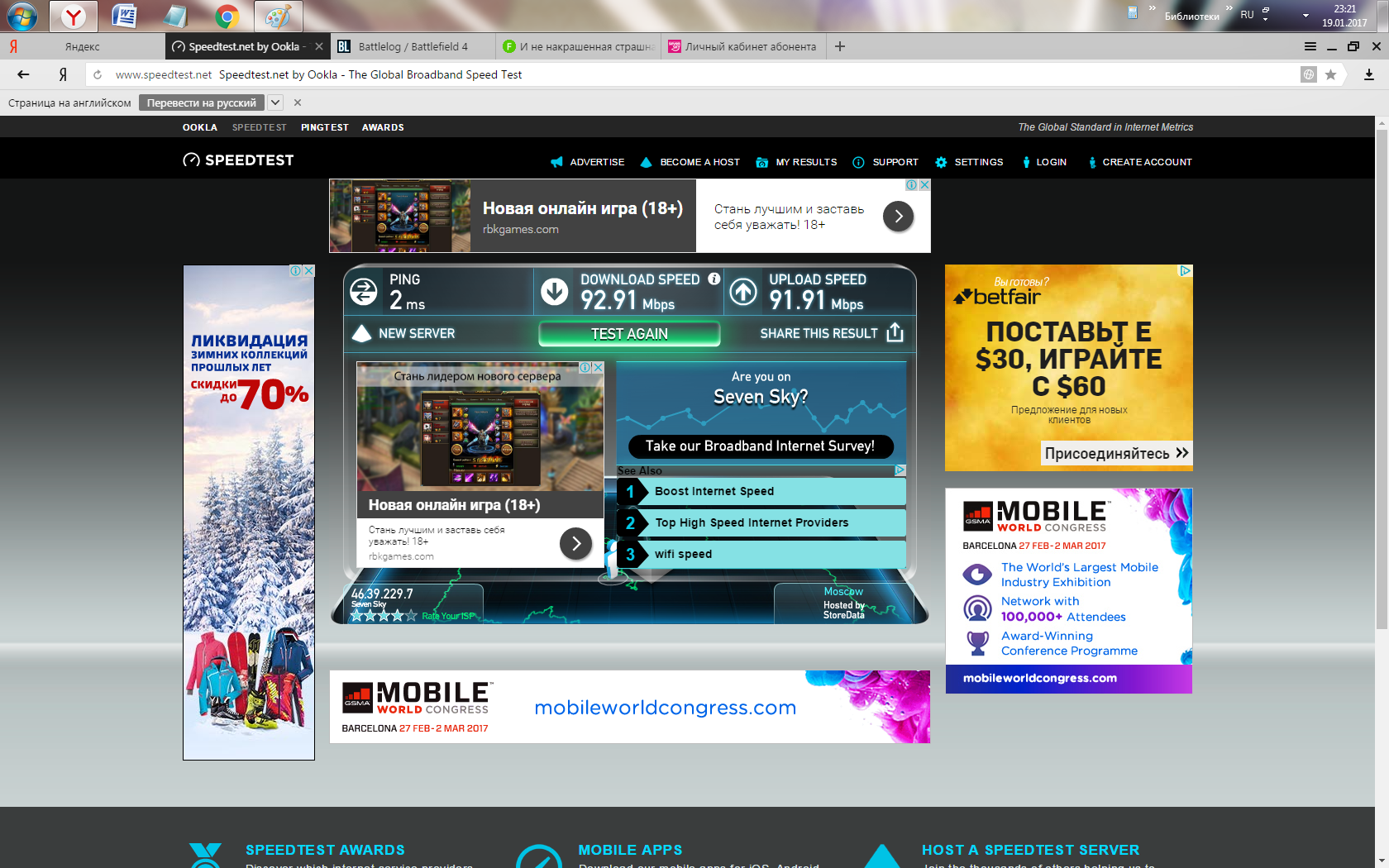Click the SPEEDTEST logo
Screen dimensions: 1389x868
(238, 160)
